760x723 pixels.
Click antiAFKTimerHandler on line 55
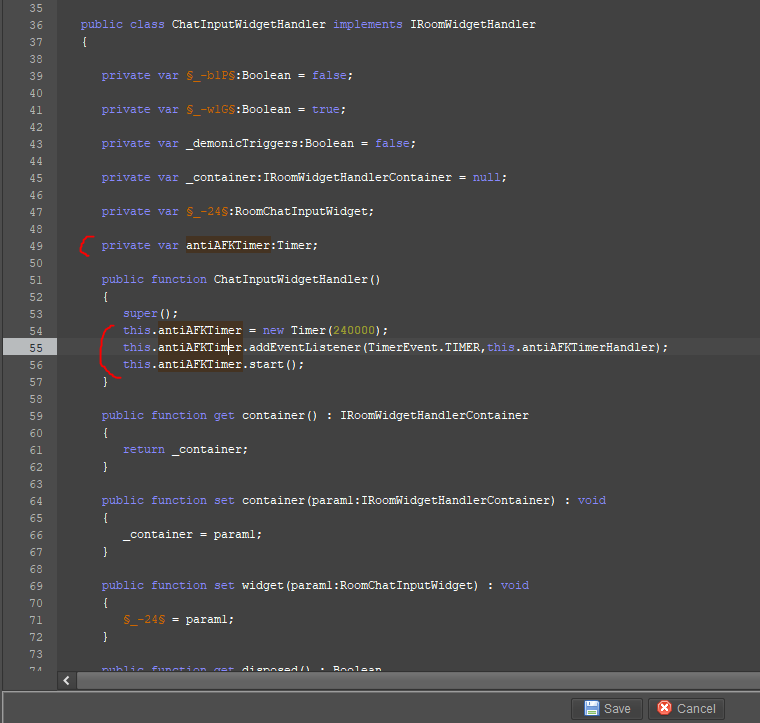(588, 347)
